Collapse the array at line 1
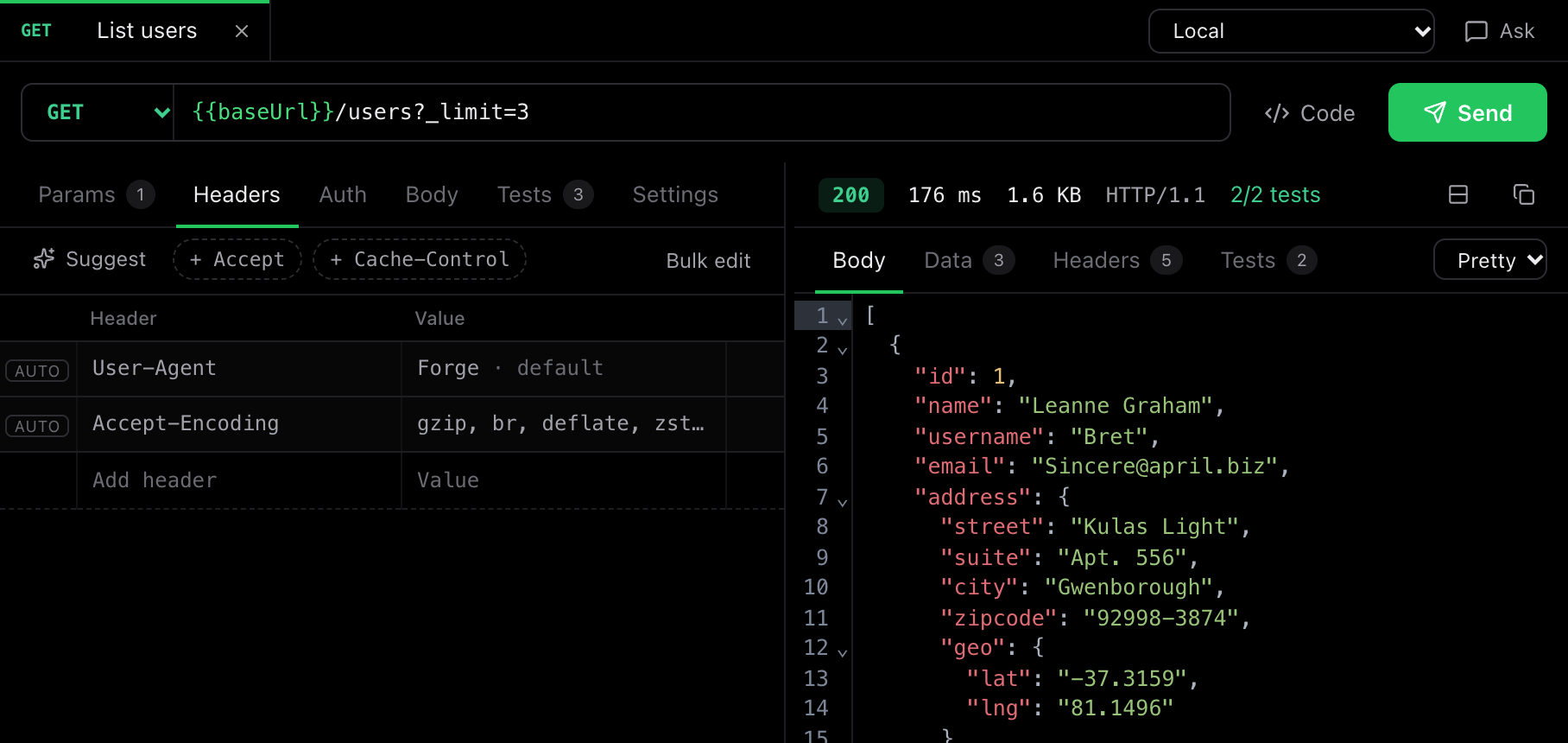This screenshot has width=1568, height=743. [843, 321]
